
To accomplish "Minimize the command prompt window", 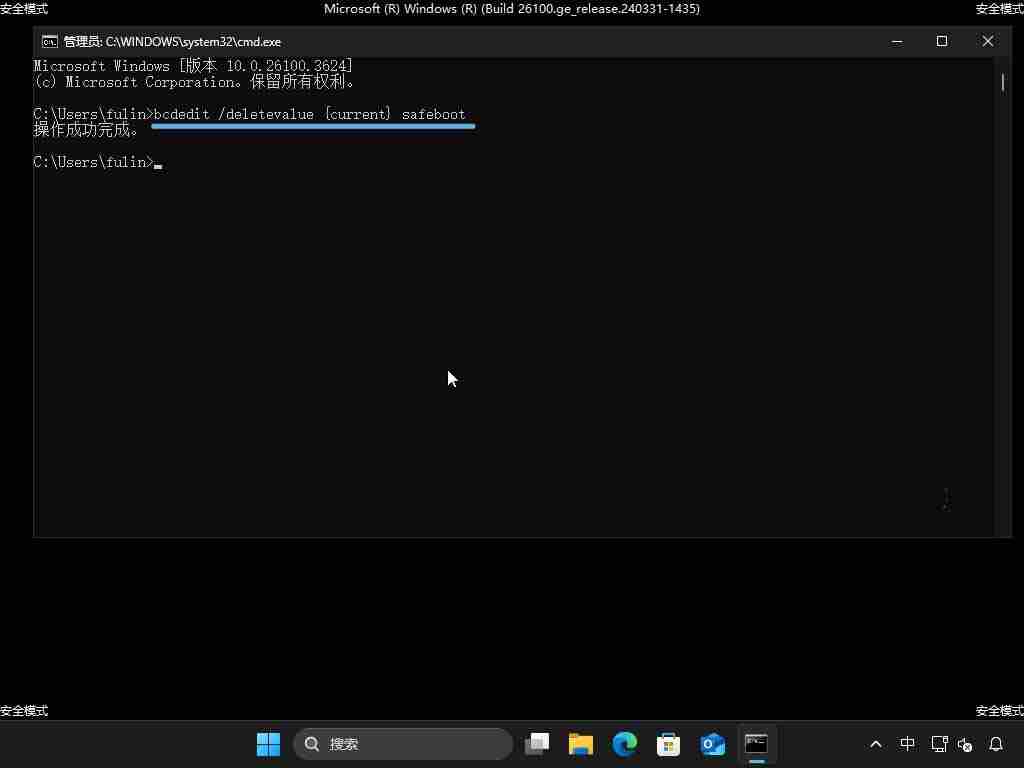I will 897,41.
